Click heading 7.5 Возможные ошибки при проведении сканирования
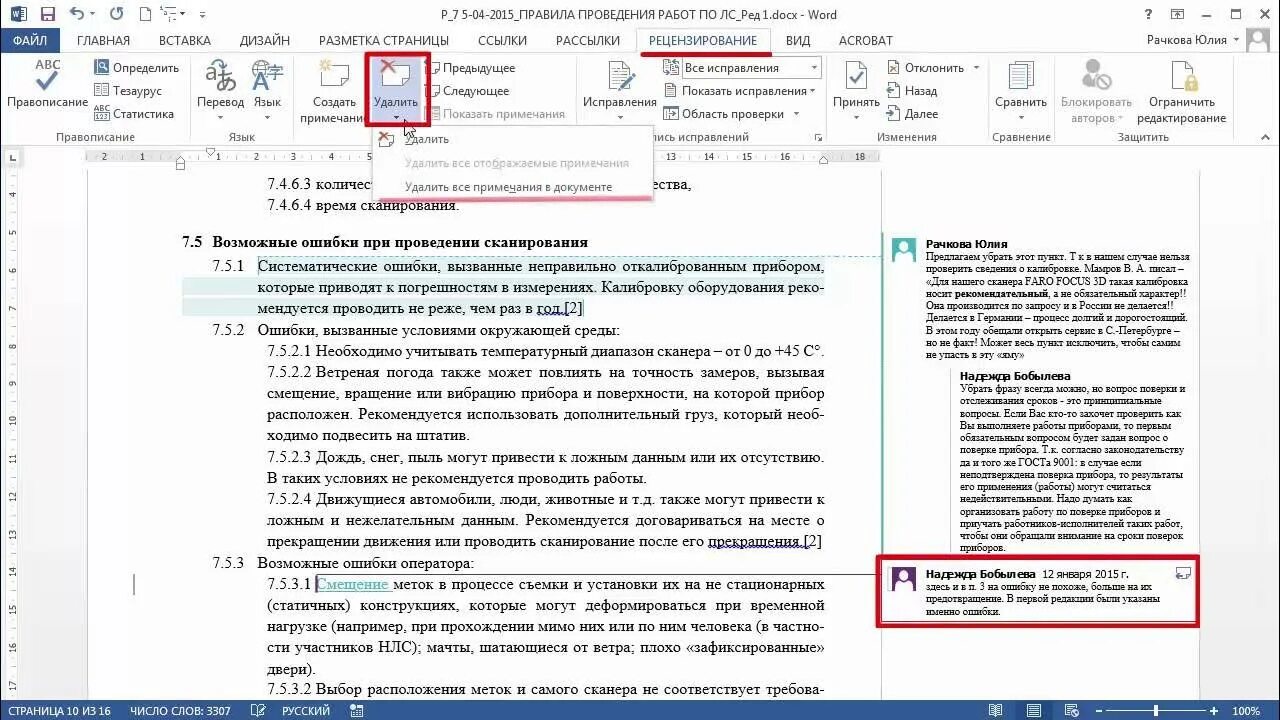Image resolution: width=1280 pixels, height=720 pixels. (385, 242)
